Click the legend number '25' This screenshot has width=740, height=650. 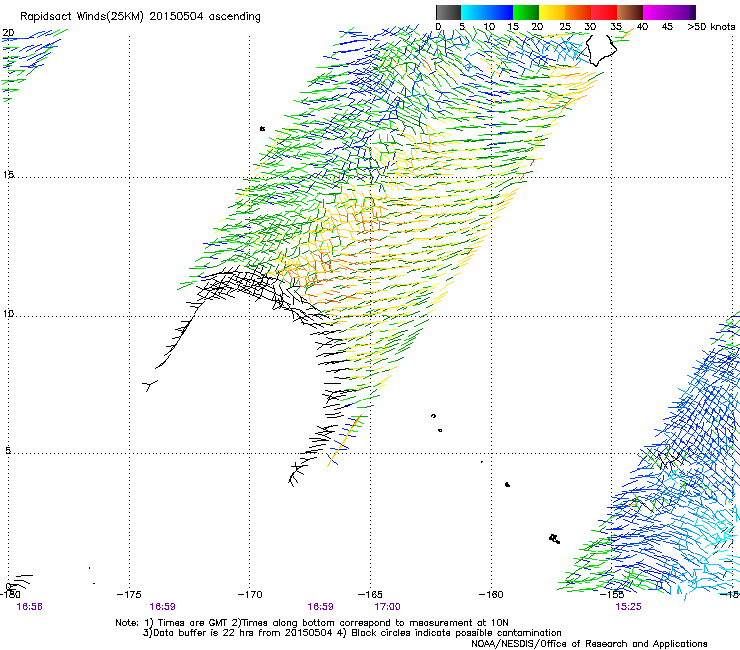tap(565, 27)
